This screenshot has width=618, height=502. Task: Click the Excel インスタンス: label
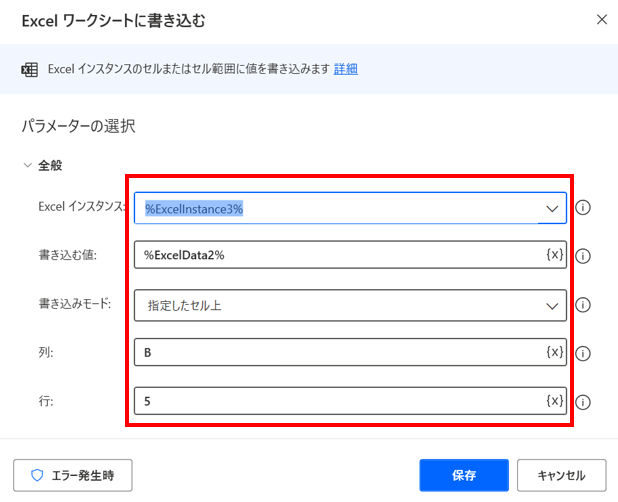82,206
